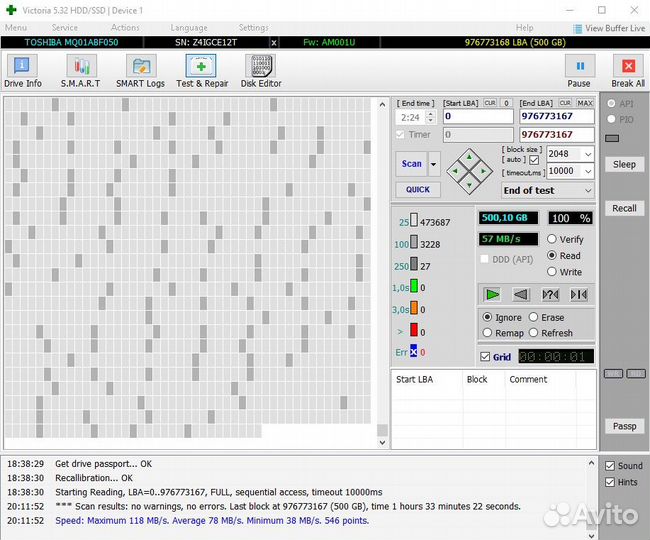Click the Sleep button

[624, 164]
